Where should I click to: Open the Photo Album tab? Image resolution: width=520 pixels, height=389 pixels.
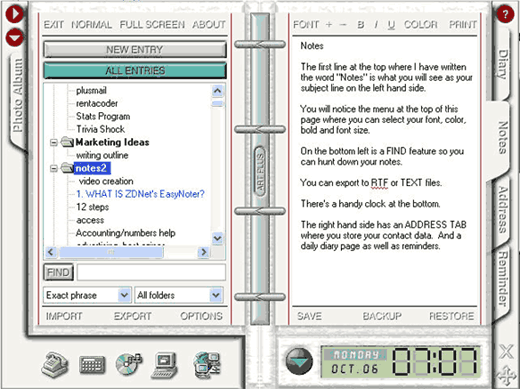[18, 96]
